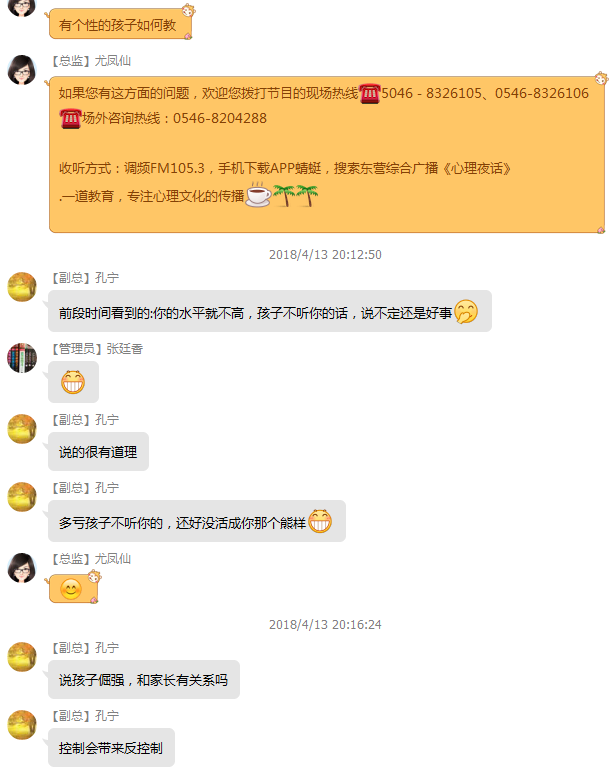Click the palm tree emojis after 传播
The image size is (610, 774).
tap(295, 195)
